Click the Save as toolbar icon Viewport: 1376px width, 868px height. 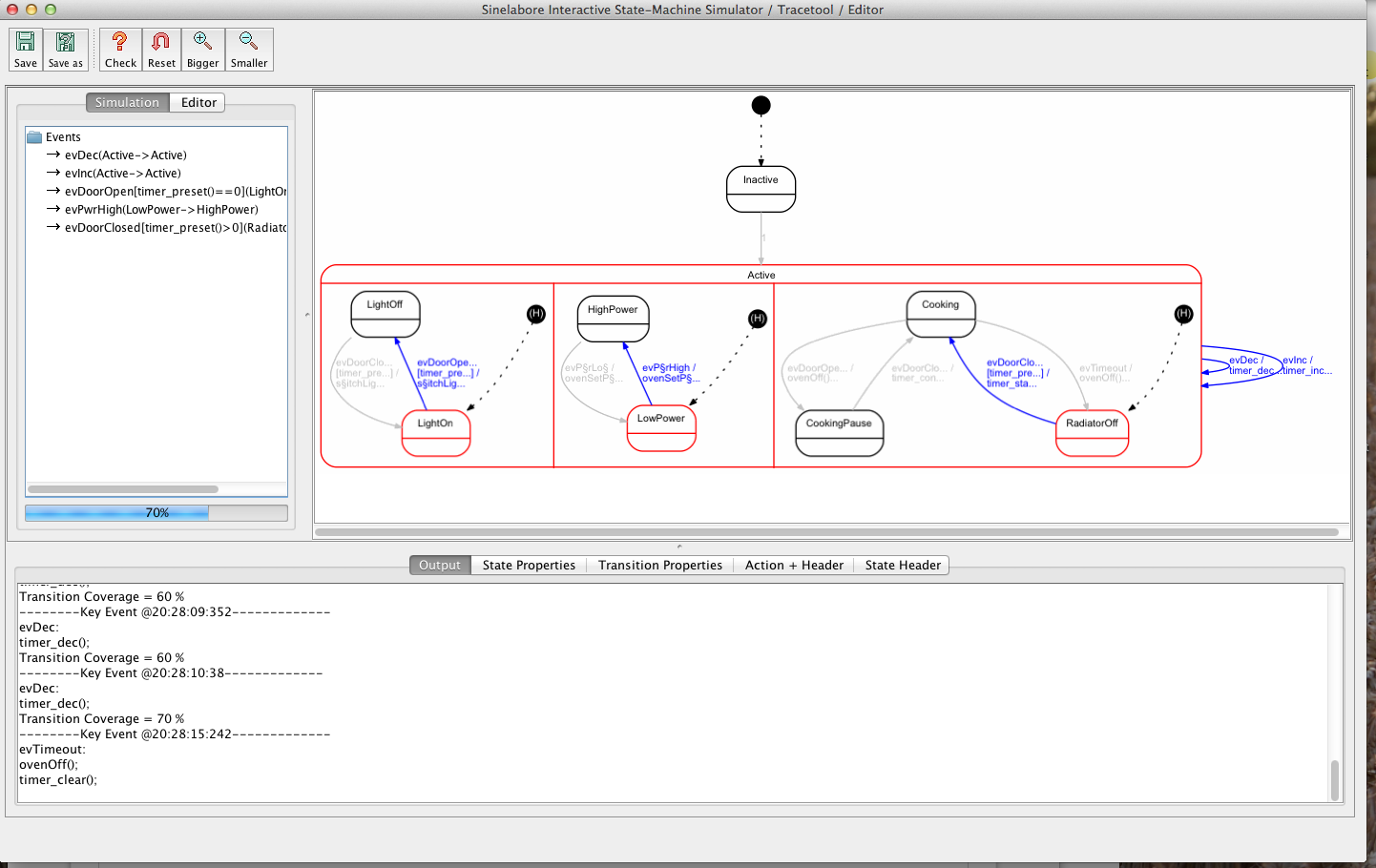66,50
